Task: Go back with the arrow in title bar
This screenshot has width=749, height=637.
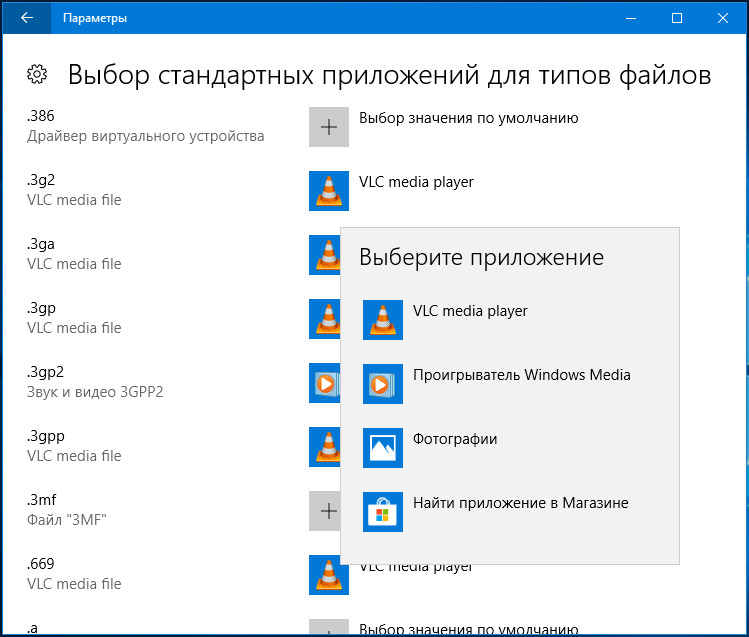Action: (27, 18)
